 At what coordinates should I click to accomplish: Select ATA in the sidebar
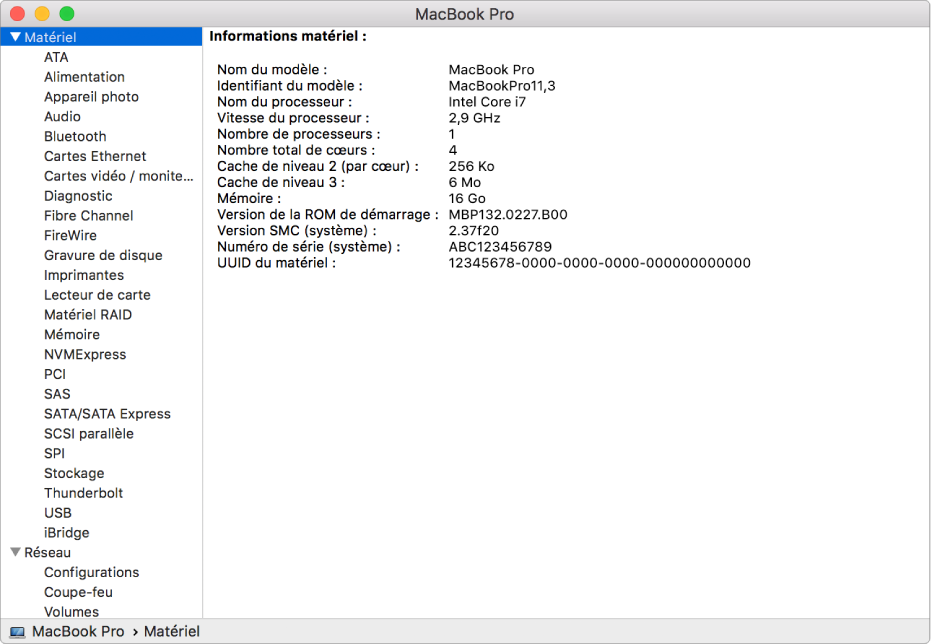[x=56, y=57]
